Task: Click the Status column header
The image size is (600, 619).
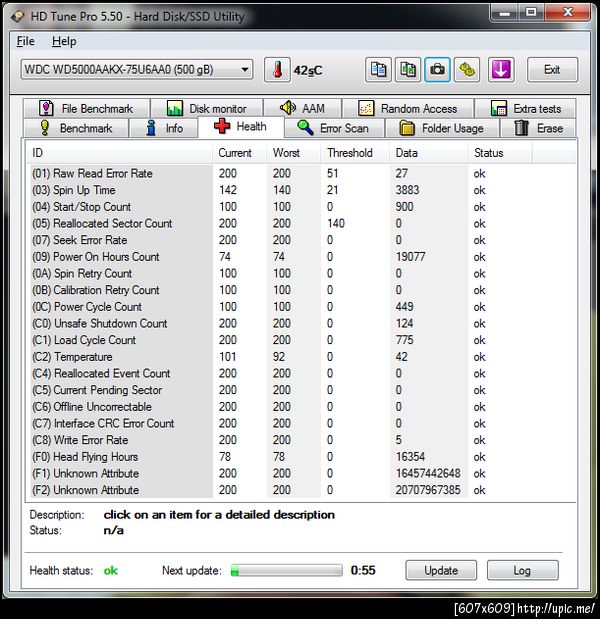Action: (500, 153)
